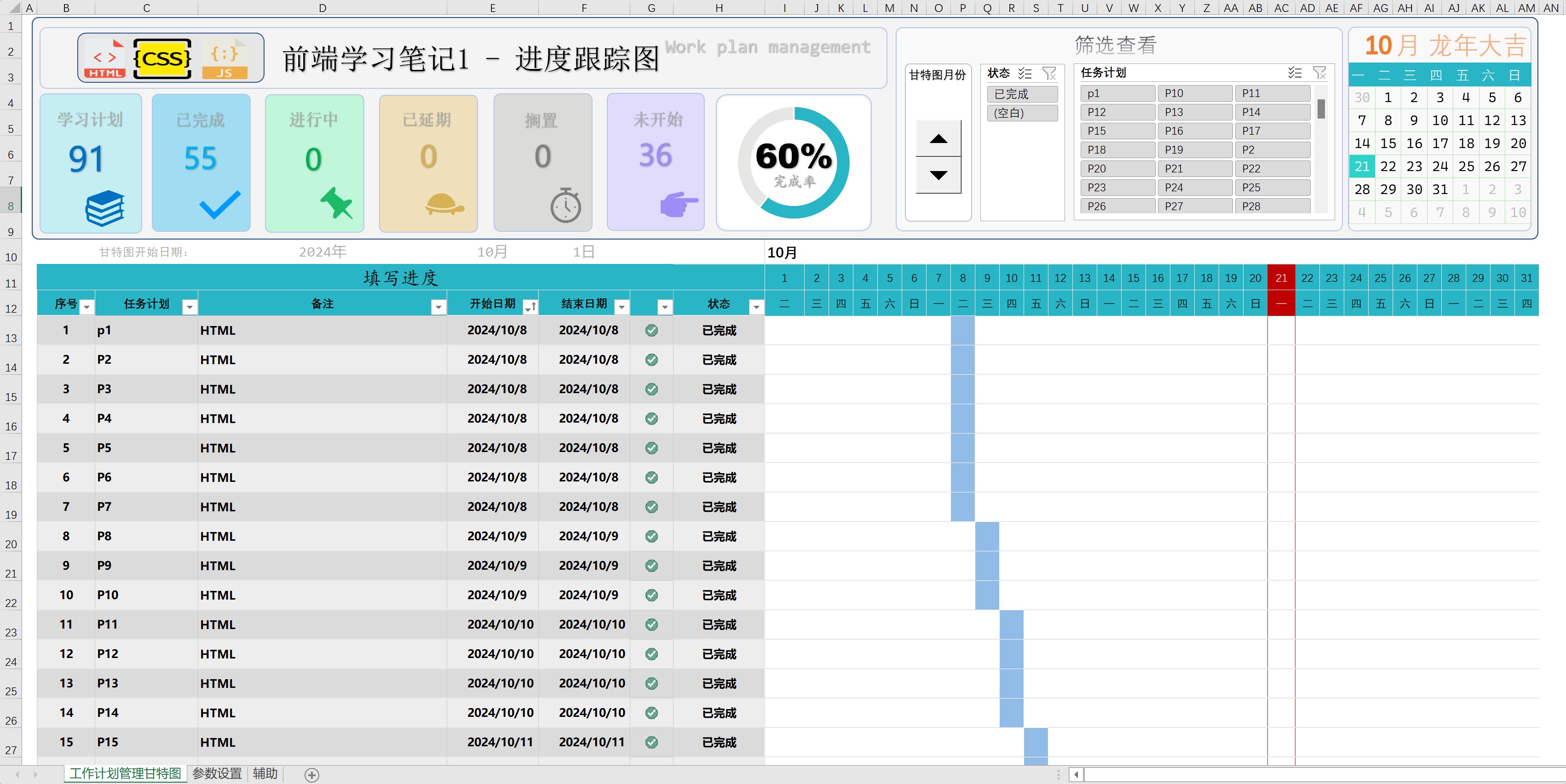
Task: Click highlighted day 21 in calendar
Action: click(x=1362, y=166)
